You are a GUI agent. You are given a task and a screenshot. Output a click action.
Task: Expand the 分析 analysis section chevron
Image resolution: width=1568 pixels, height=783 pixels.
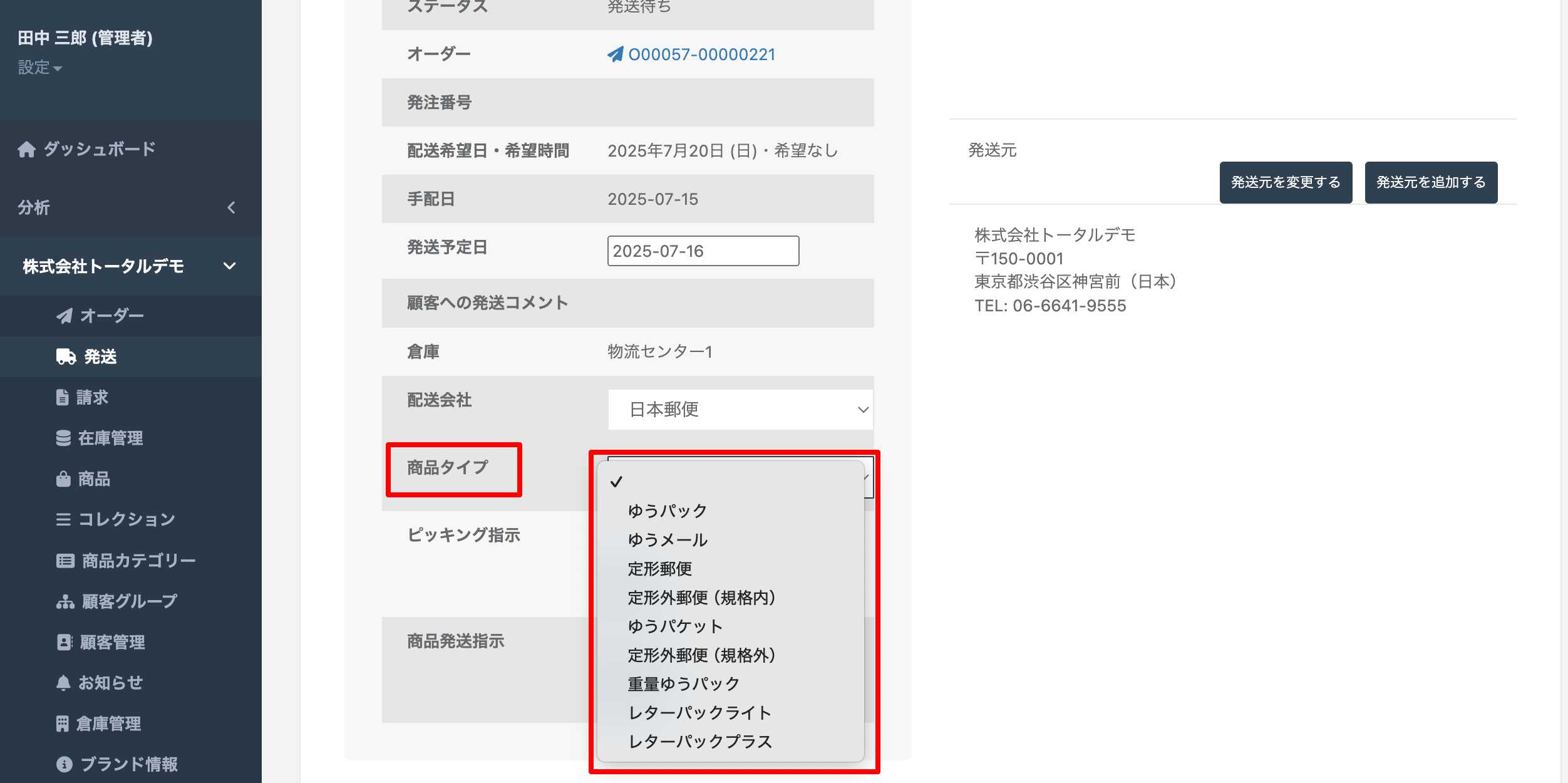click(231, 207)
